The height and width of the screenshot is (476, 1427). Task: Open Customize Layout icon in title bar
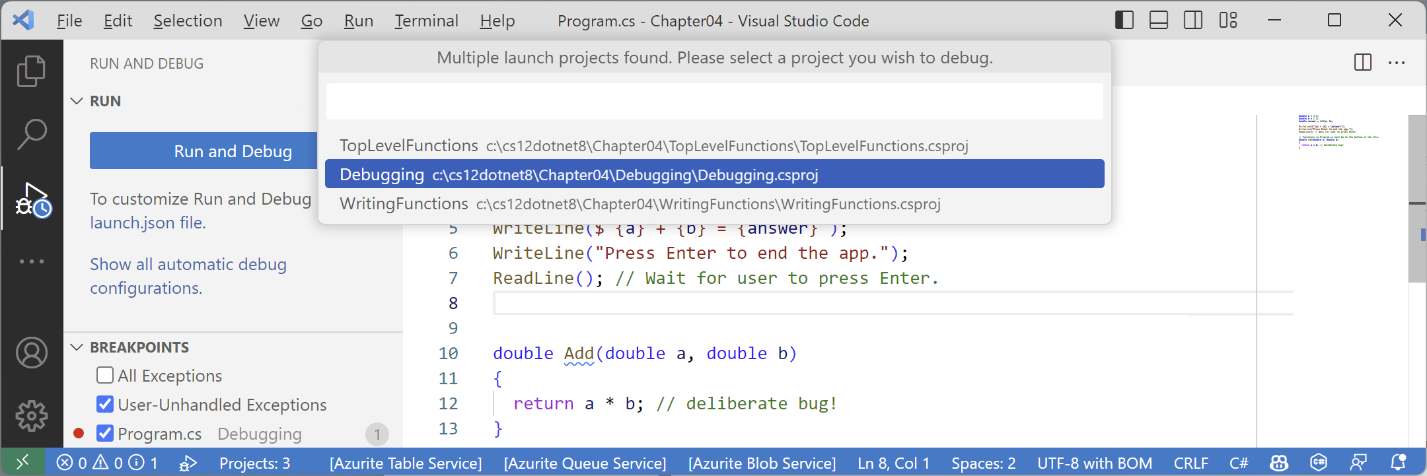1227,20
